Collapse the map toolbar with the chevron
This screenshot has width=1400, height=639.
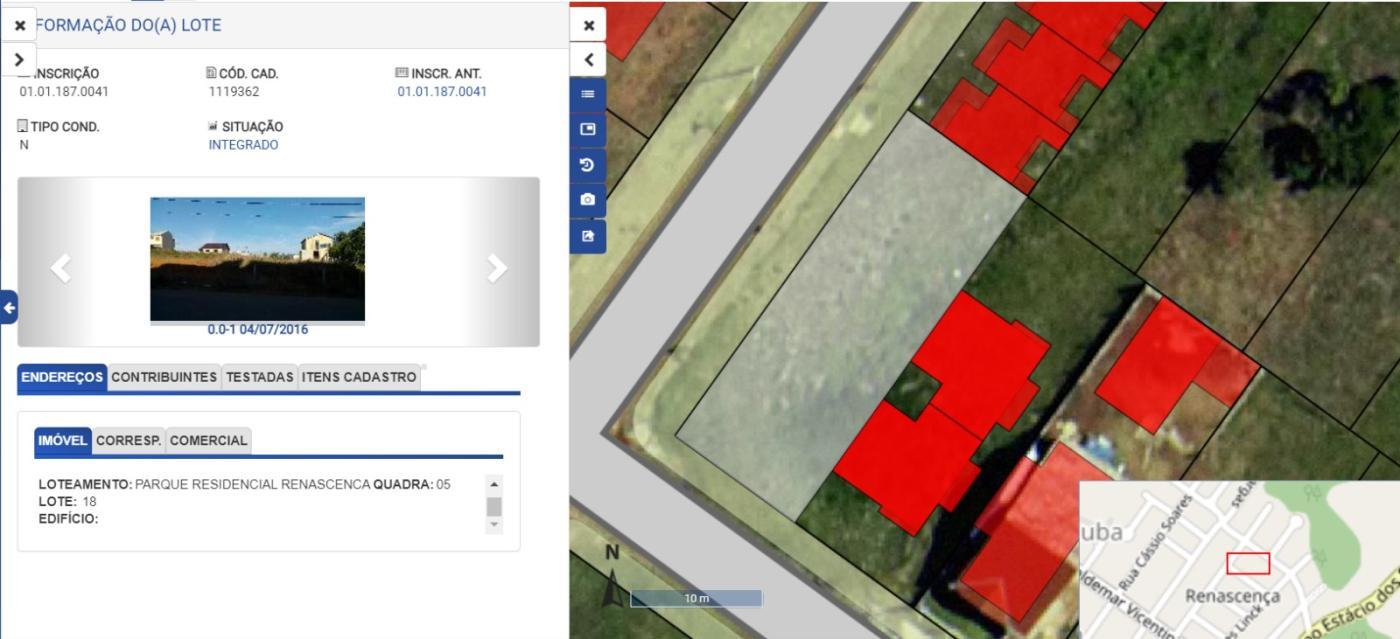(589, 59)
